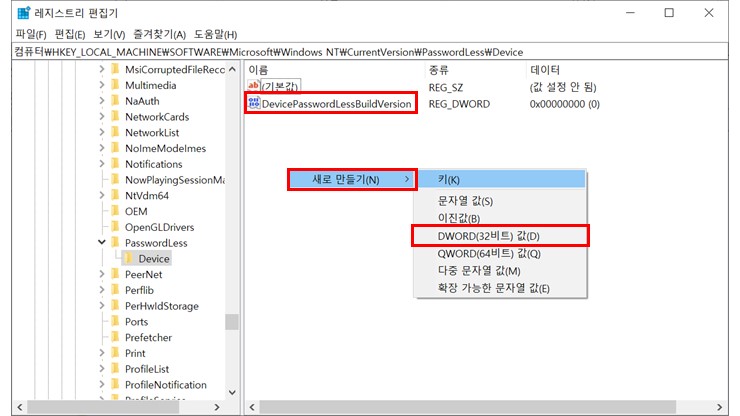Image resolution: width=740 pixels, height=416 pixels.
Task: Choose QWORD(64비트) 값(Q)
Action: click(500, 254)
